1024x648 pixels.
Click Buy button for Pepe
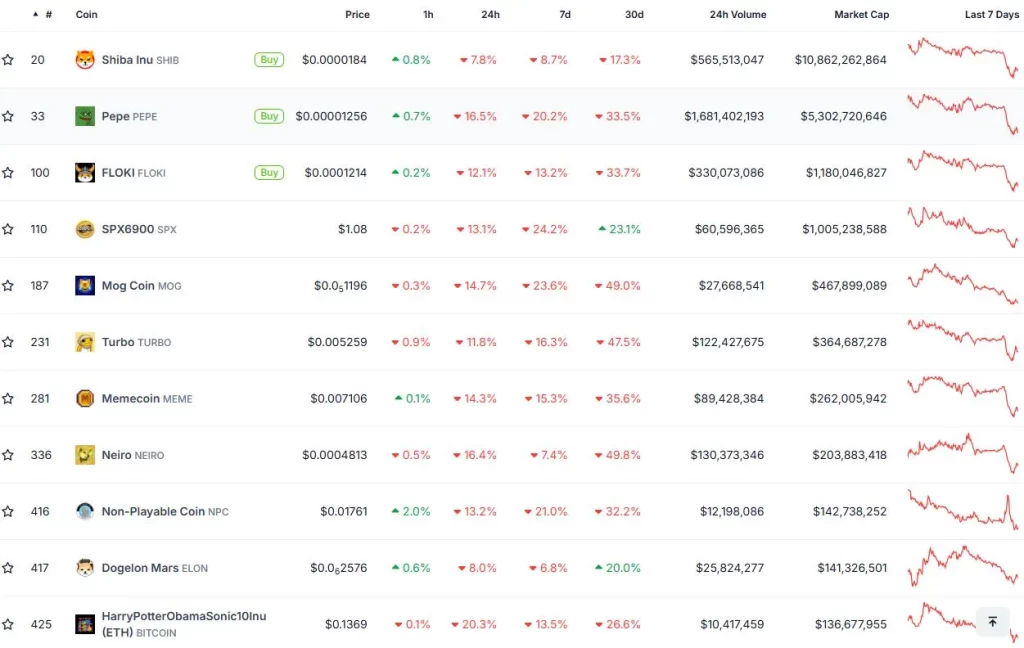click(269, 116)
